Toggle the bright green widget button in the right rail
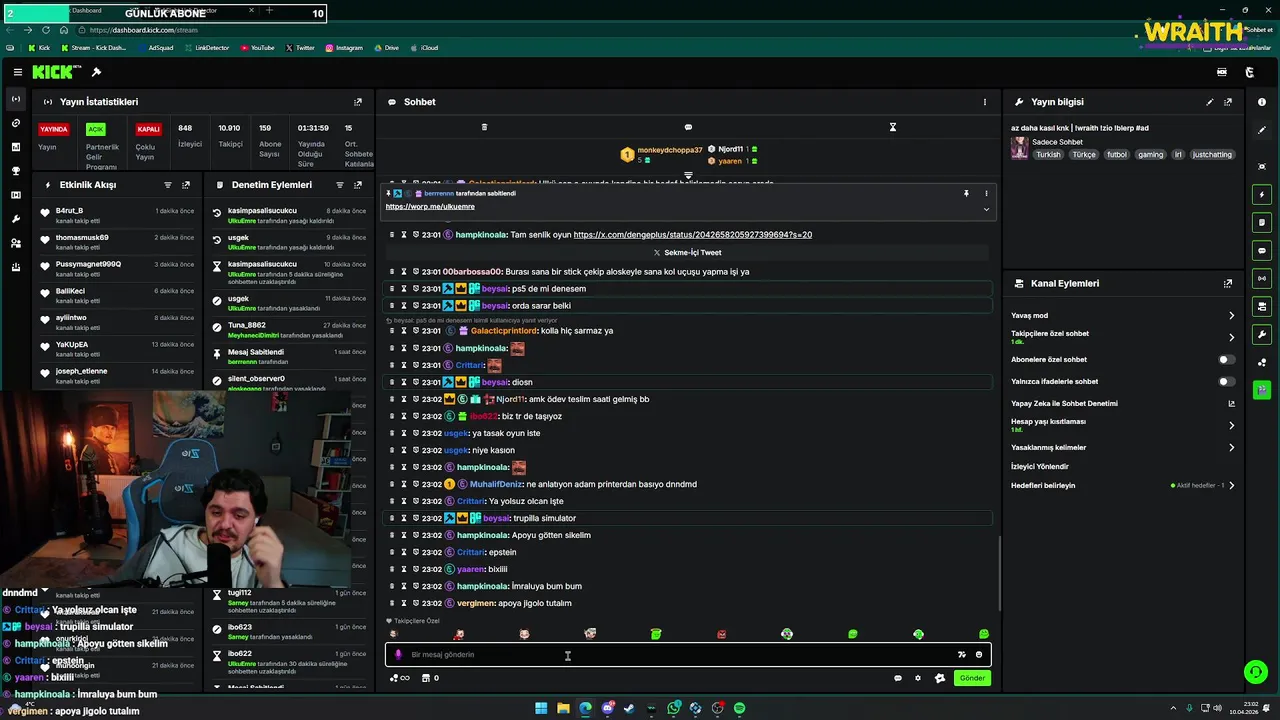Screen dimensions: 1280x720 [x=1262, y=390]
